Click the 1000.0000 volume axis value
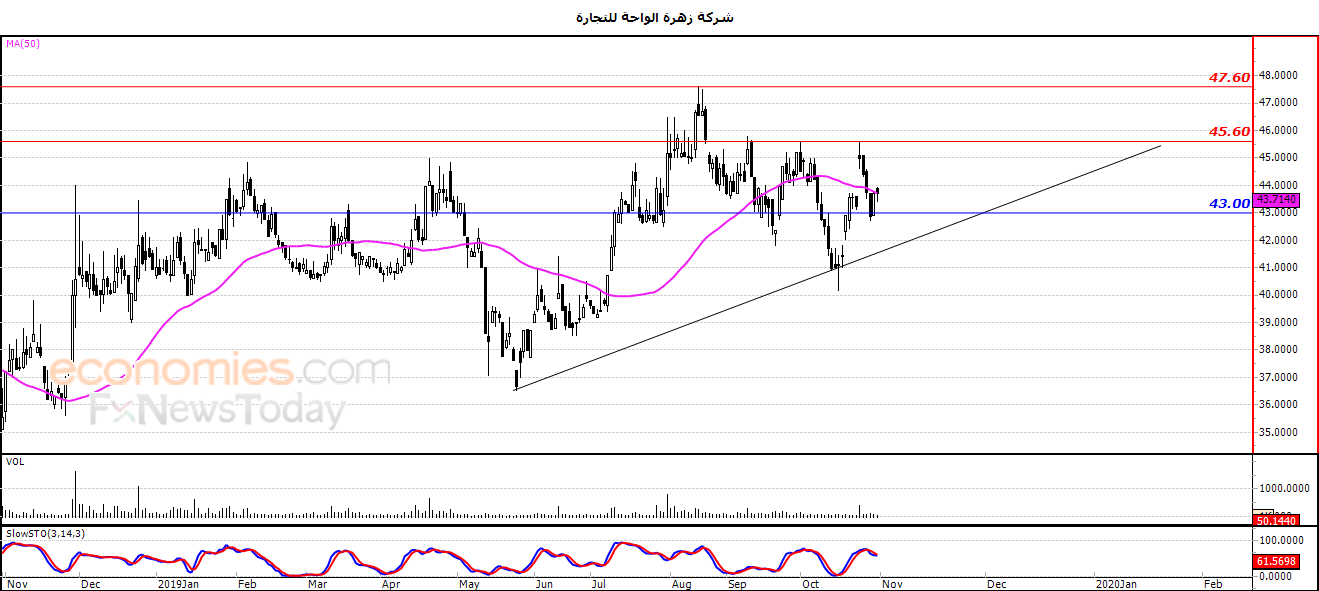The image size is (1319, 591). click(1283, 489)
